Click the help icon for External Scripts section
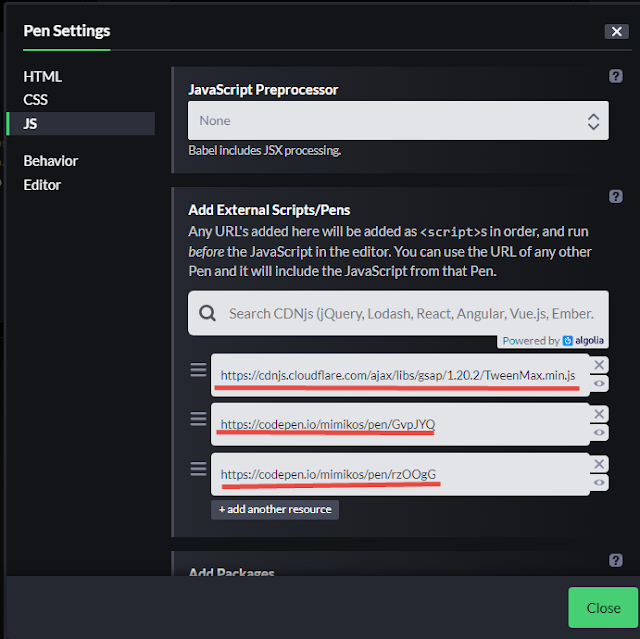The height and width of the screenshot is (639, 640). click(616, 197)
